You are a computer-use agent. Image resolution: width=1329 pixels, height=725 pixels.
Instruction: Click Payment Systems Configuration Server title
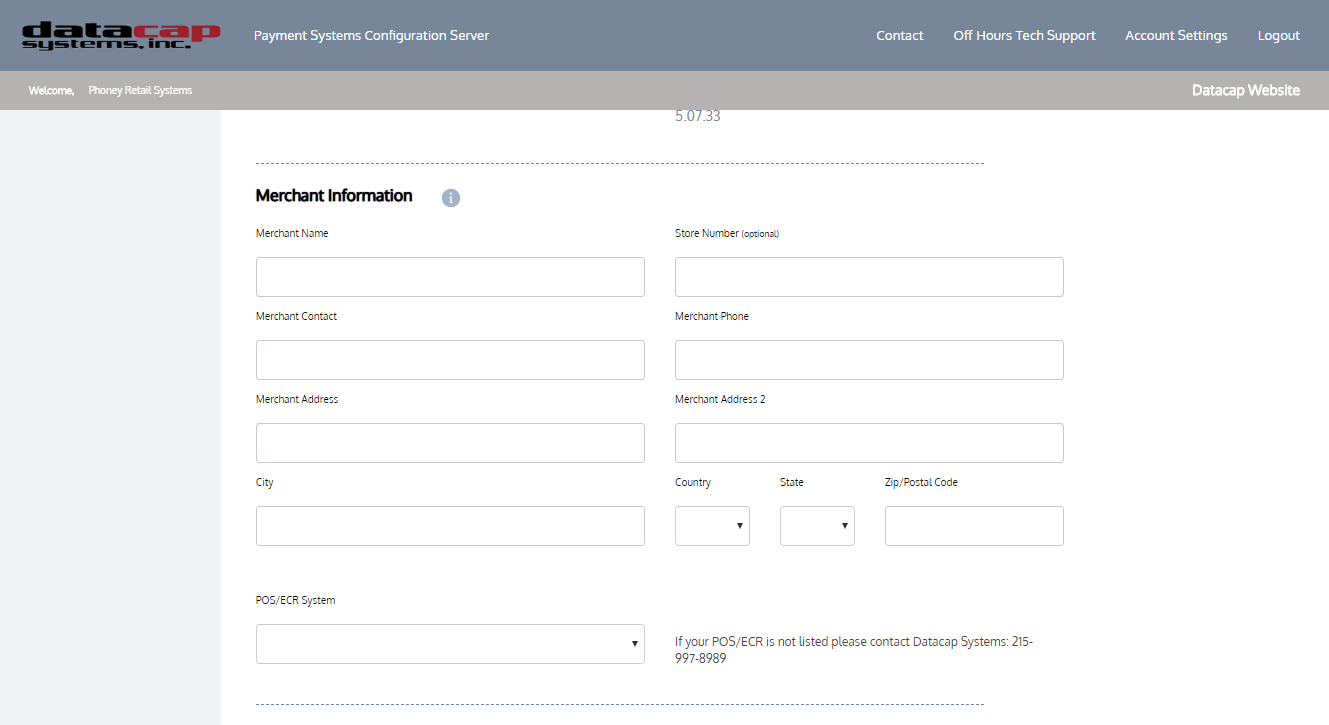coord(372,35)
